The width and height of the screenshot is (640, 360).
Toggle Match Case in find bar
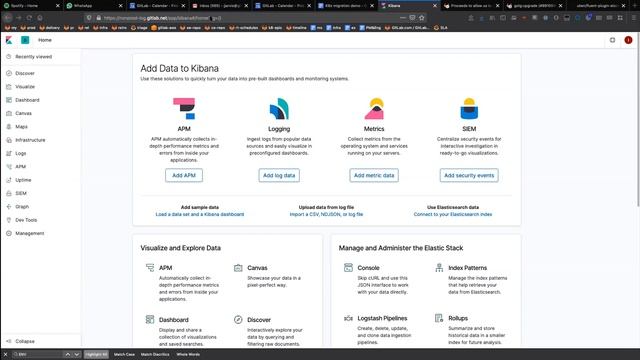tap(124, 354)
